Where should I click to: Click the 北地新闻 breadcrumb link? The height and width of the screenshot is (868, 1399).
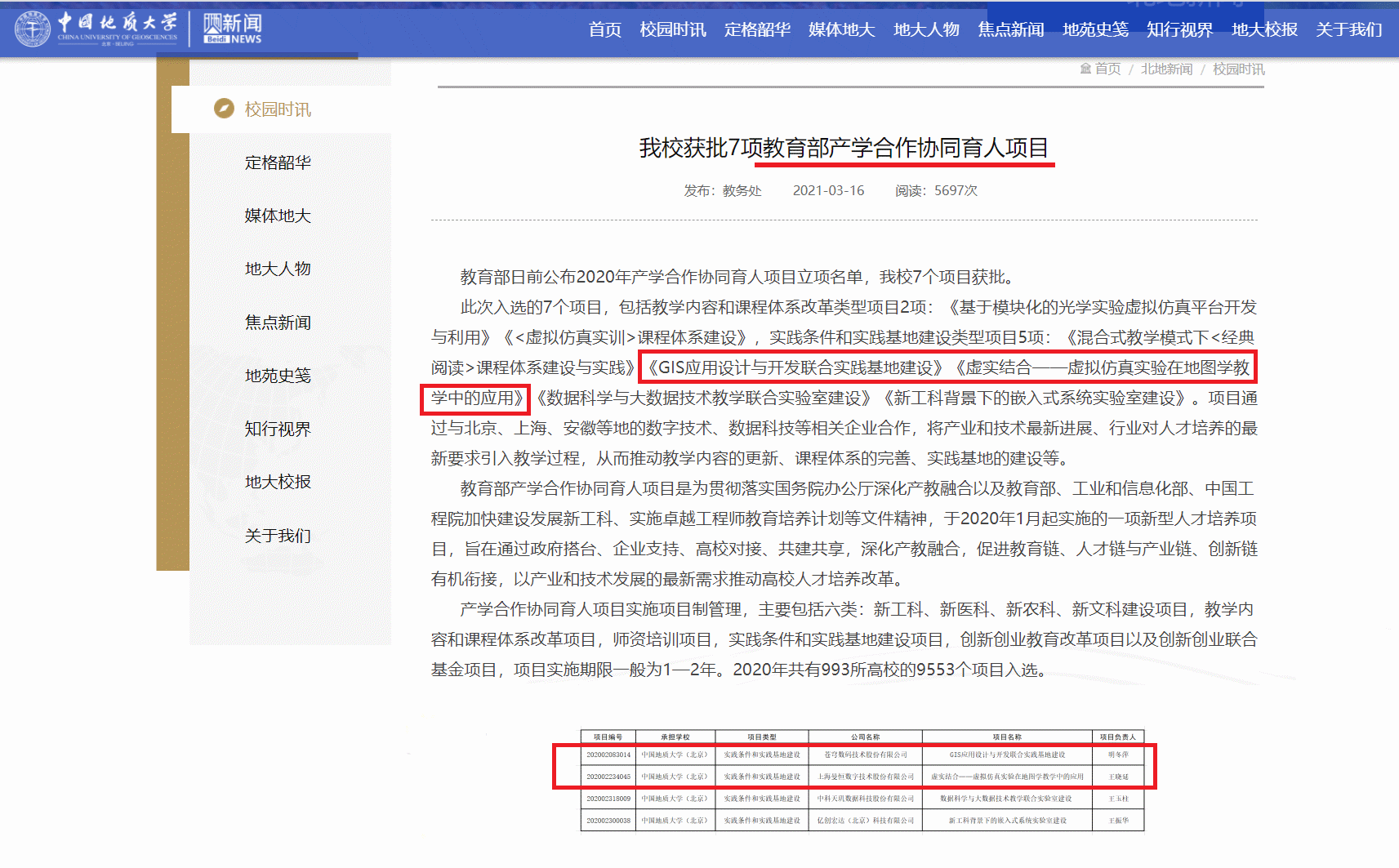click(x=1166, y=69)
